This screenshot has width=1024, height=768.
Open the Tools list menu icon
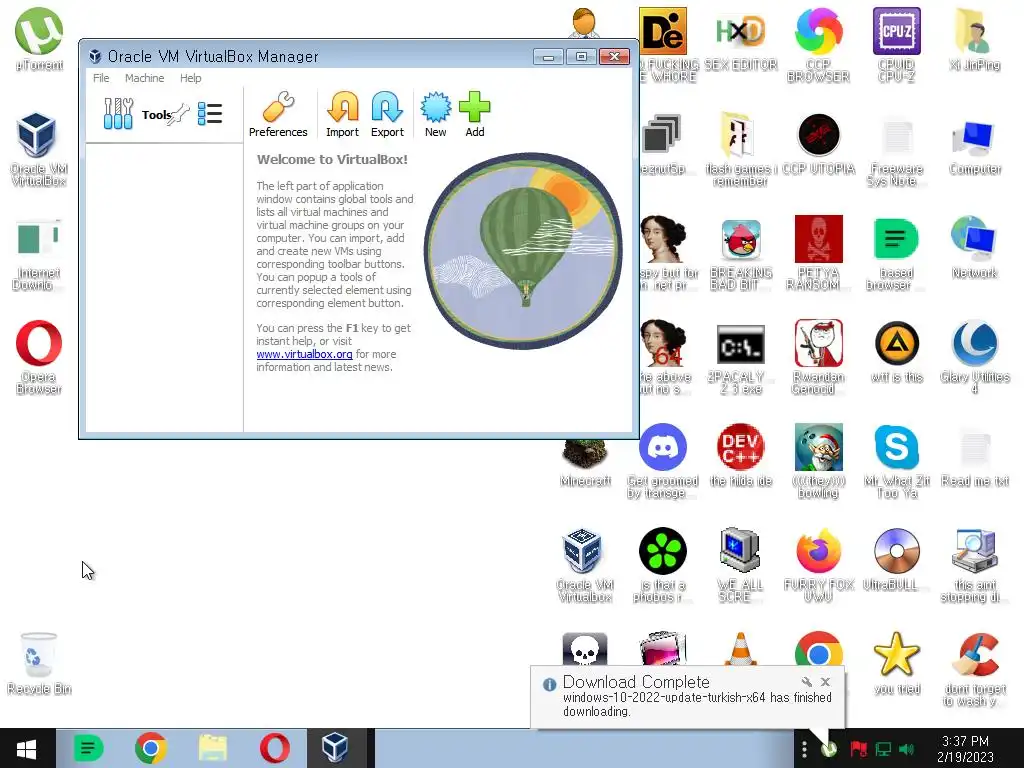pyautogui.click(x=210, y=114)
